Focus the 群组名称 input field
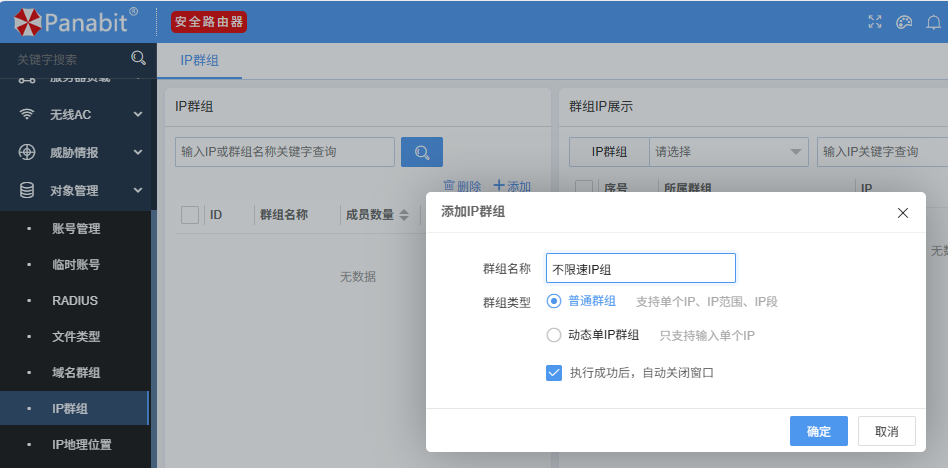The height and width of the screenshot is (468, 948). 640,268
